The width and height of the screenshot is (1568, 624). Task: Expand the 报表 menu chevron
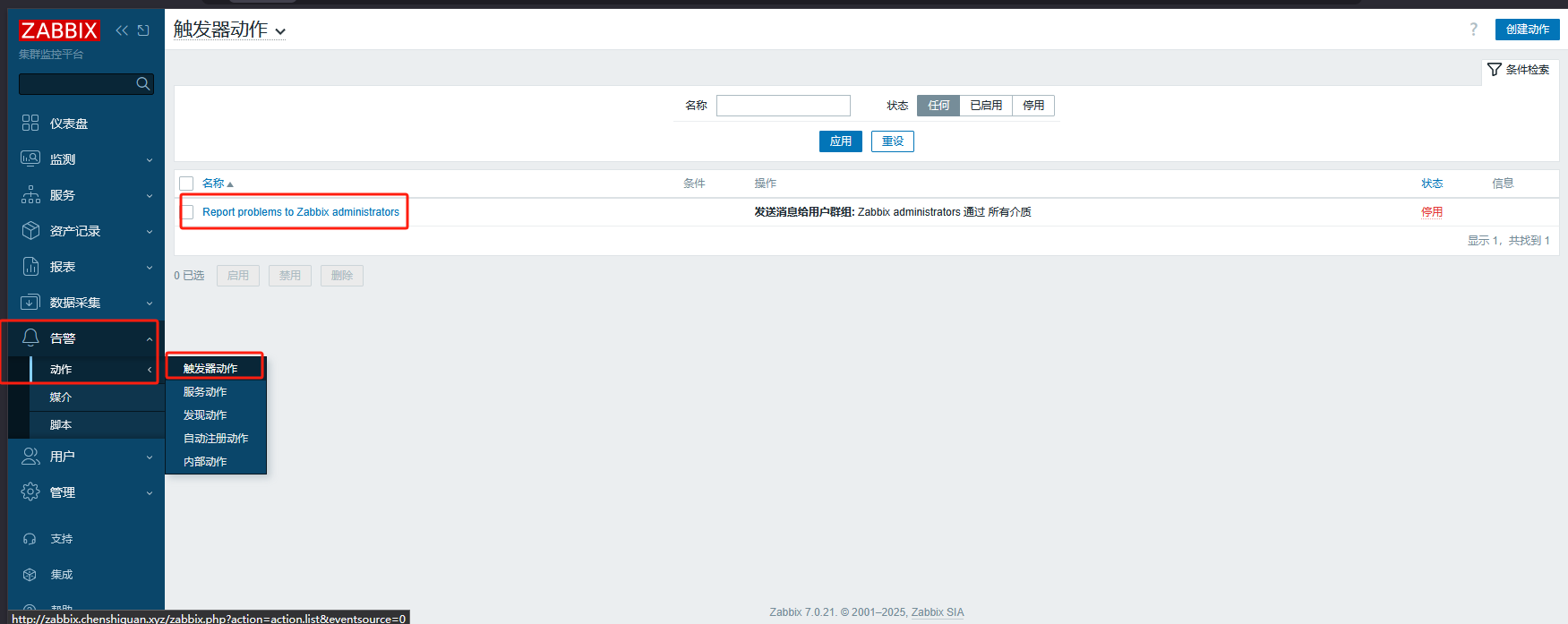click(150, 268)
